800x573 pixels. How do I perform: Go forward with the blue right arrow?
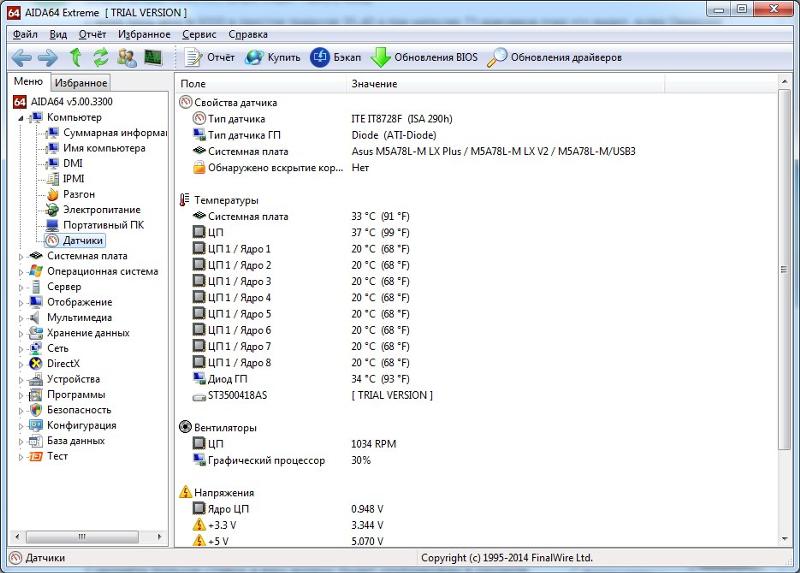[48, 58]
